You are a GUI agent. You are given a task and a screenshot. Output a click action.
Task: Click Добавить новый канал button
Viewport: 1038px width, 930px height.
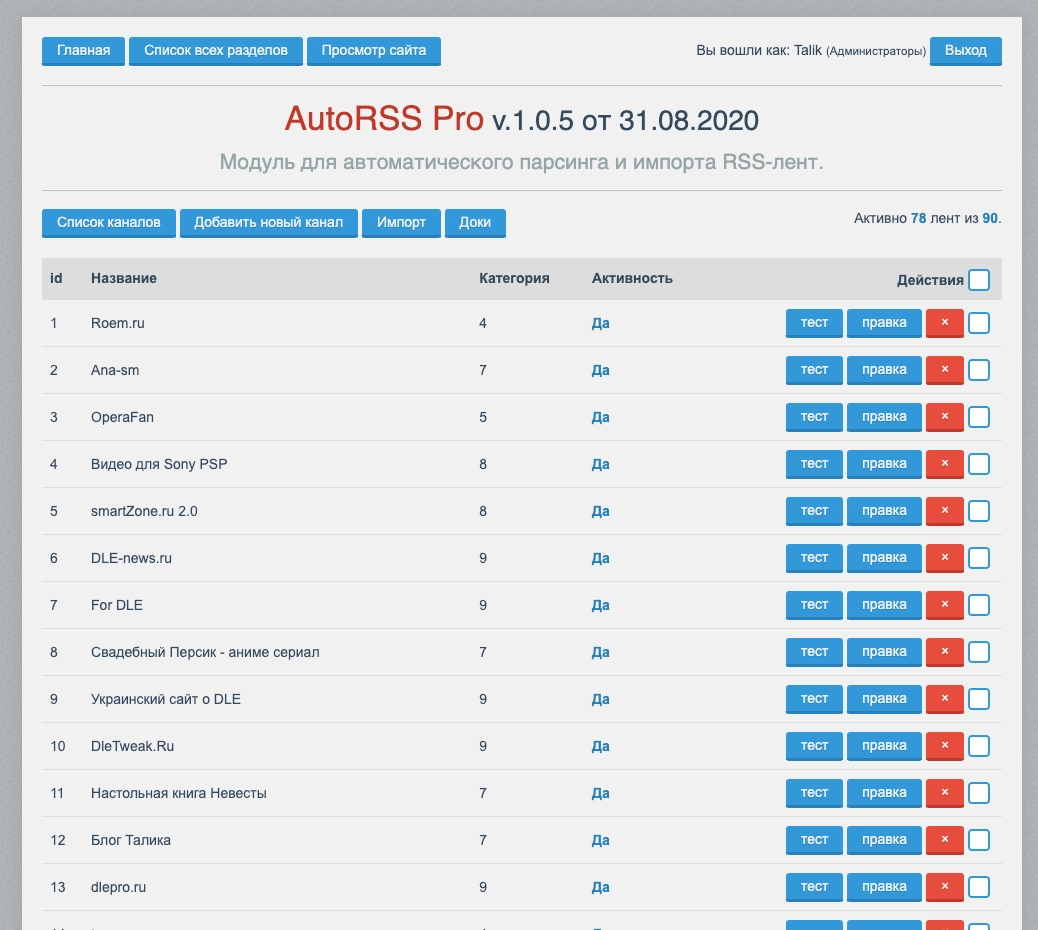click(268, 223)
